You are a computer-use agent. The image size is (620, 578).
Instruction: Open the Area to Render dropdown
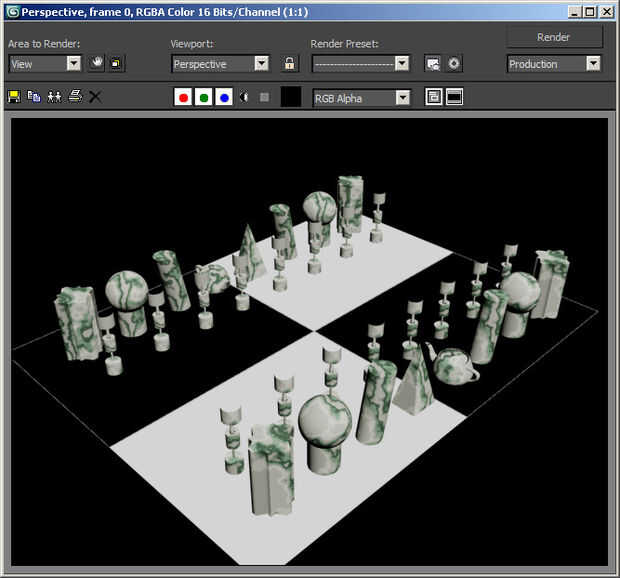point(73,63)
